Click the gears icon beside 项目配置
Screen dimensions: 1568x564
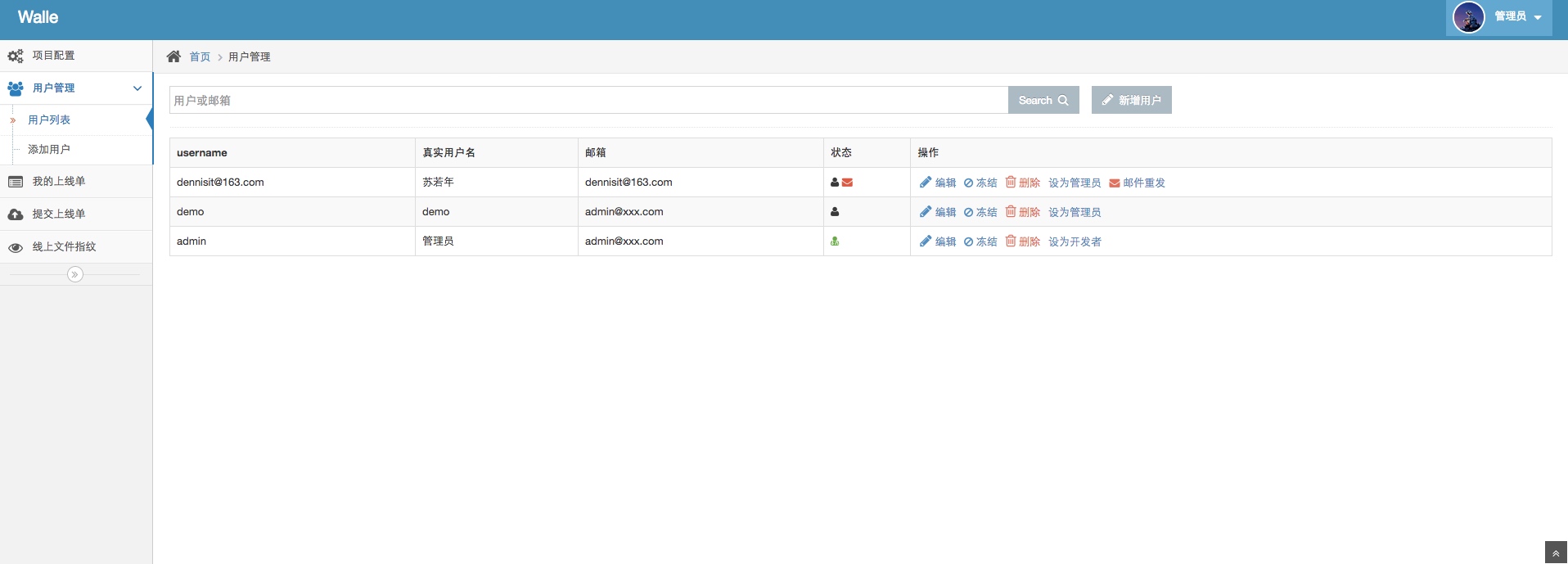click(x=16, y=56)
